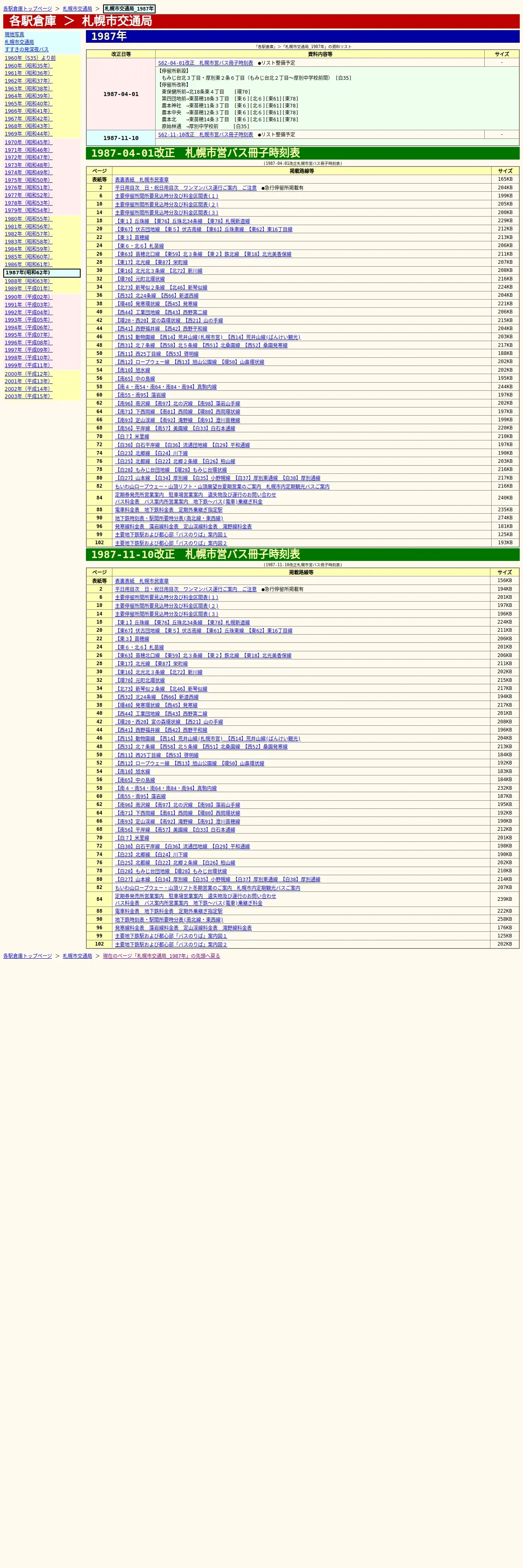Viewport: 523px width, 1568px height.
Task: Open S62-11-10改正 札幌市営バス冊子時刻表 link
Action: (206, 134)
